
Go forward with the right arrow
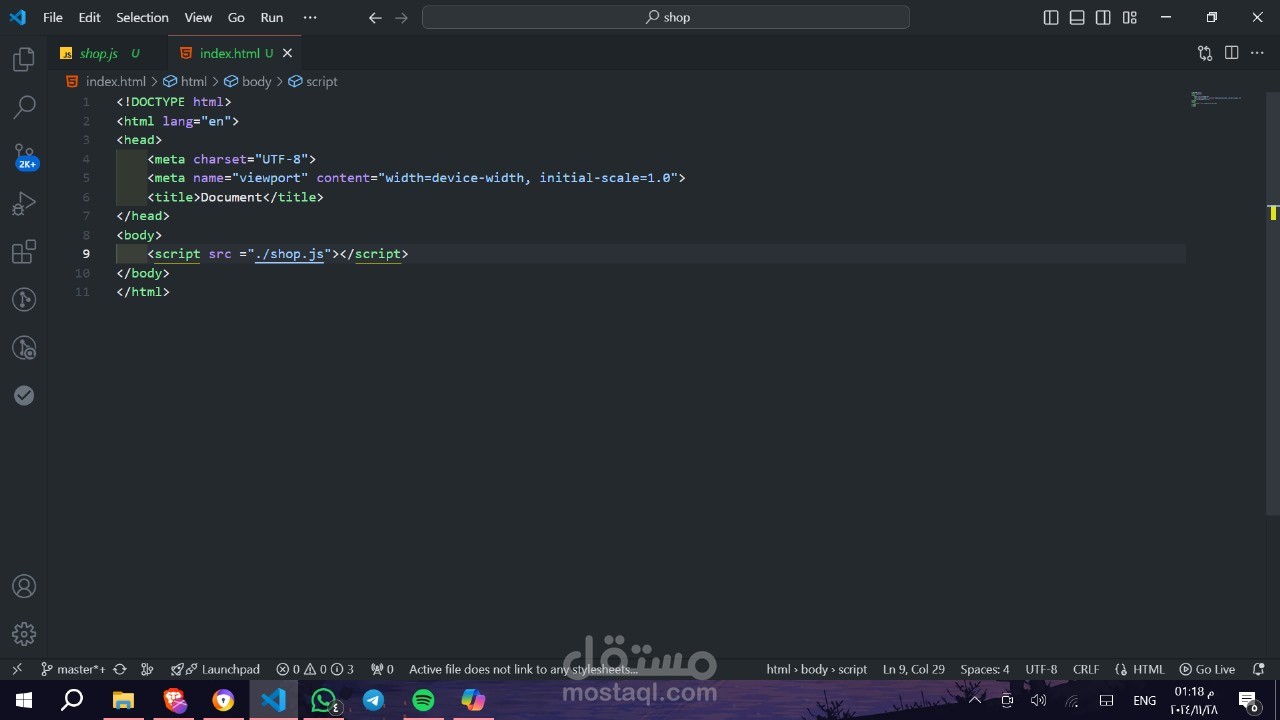point(401,17)
